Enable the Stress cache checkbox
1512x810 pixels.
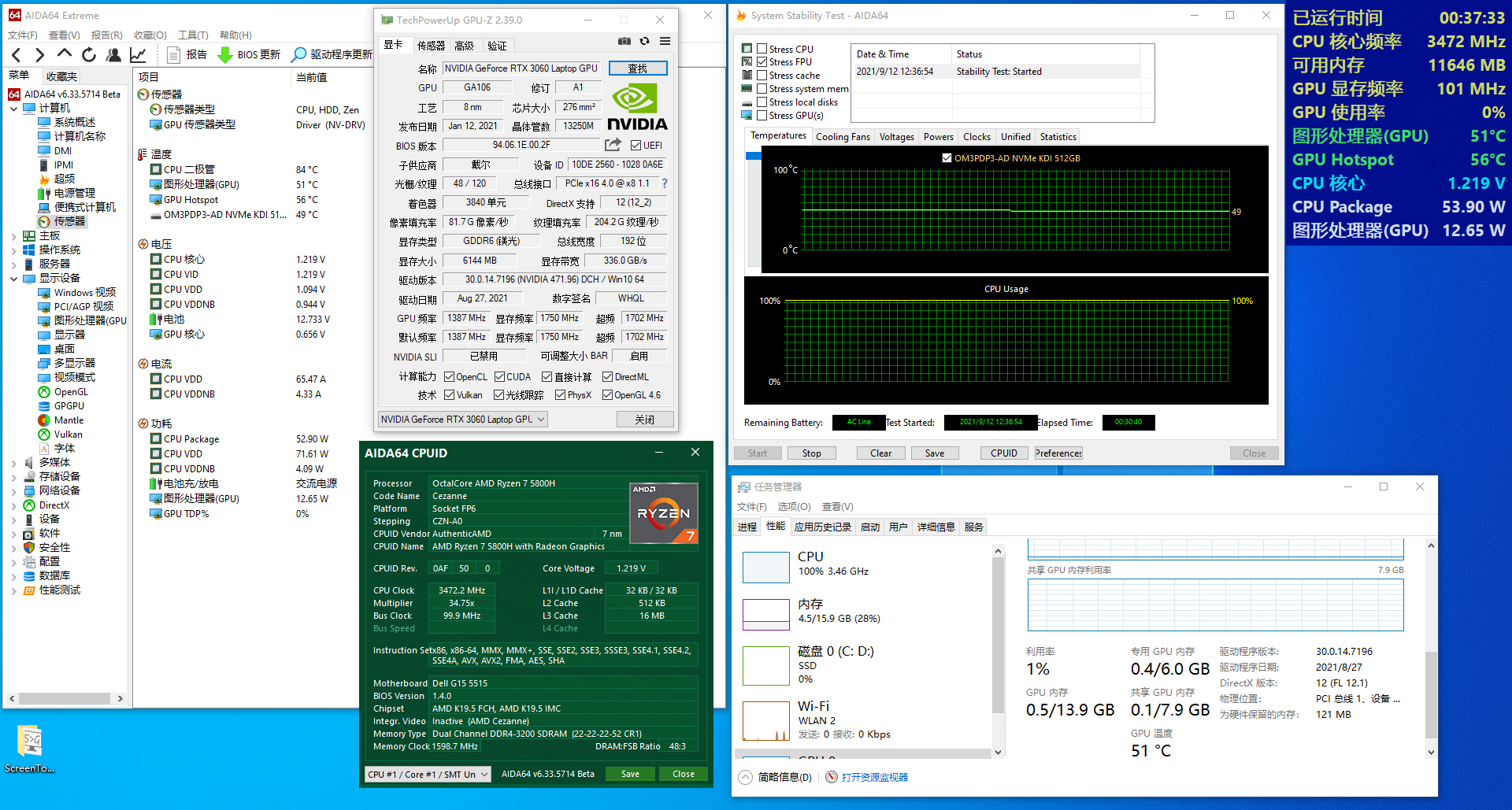click(x=762, y=75)
